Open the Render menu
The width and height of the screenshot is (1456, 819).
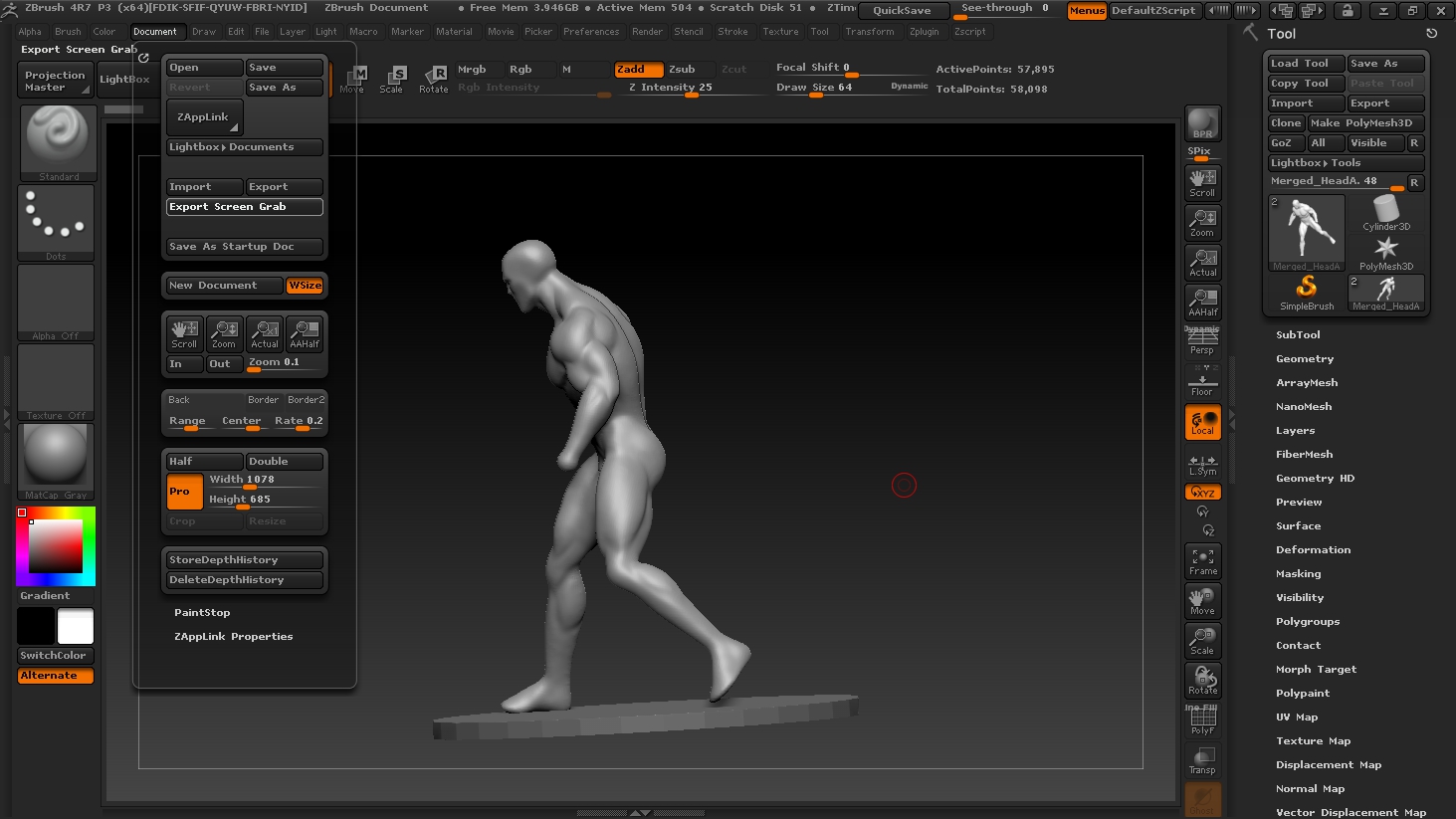647,32
